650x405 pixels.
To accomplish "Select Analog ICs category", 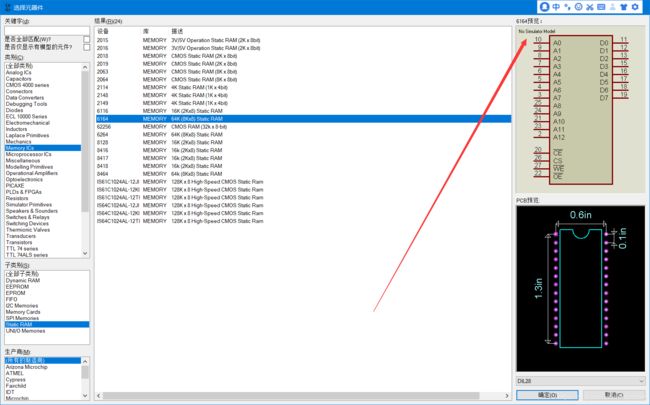I will [x=19, y=73].
